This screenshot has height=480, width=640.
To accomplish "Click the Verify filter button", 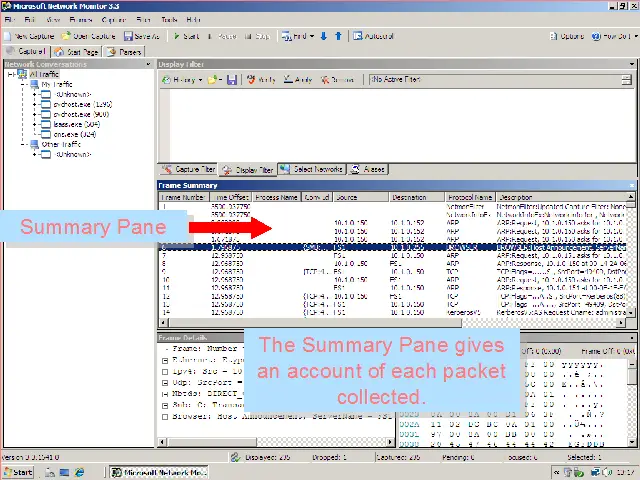I will pos(261,80).
